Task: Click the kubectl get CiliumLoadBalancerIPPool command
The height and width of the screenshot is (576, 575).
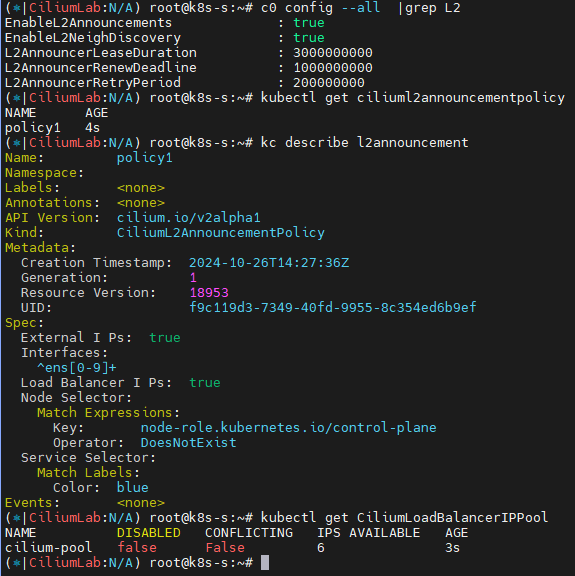Action: point(405,518)
